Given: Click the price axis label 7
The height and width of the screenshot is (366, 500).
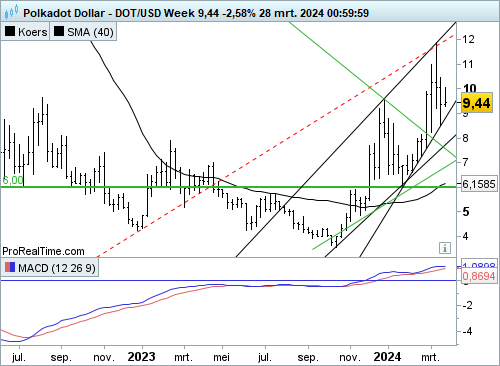Looking at the screenshot, I should pos(465,162).
